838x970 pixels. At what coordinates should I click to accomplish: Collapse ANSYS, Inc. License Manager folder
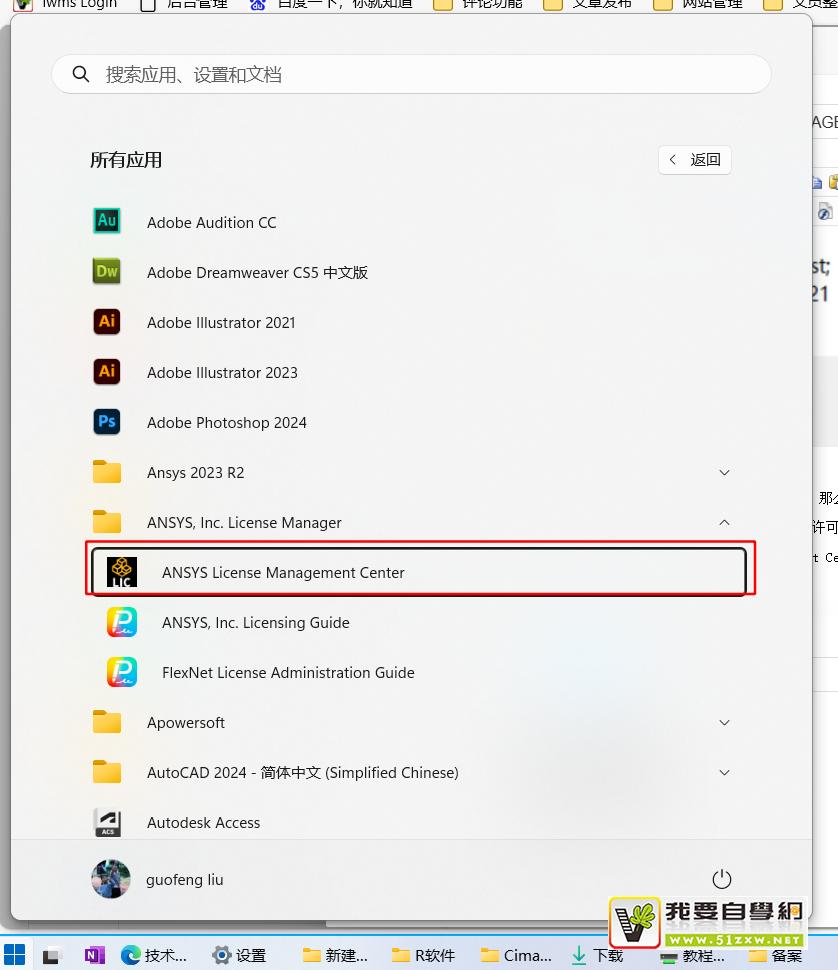[724, 522]
